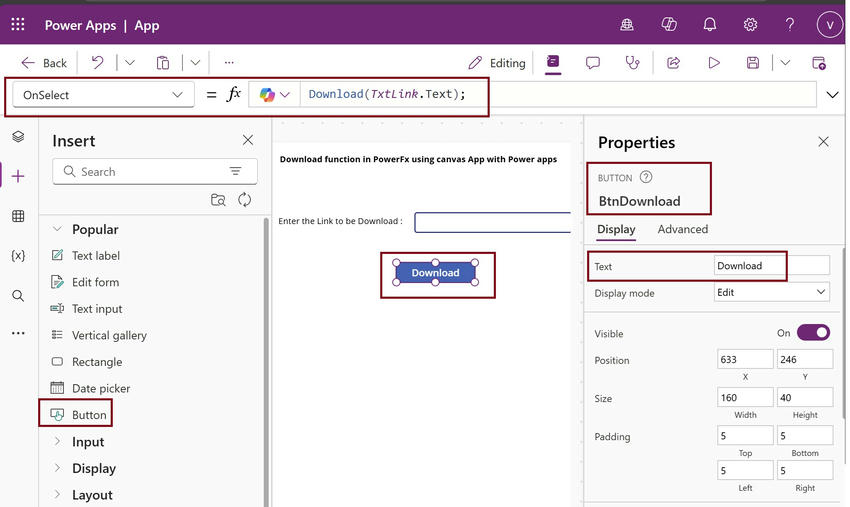Open the Copilot icon in the header

click(669, 24)
